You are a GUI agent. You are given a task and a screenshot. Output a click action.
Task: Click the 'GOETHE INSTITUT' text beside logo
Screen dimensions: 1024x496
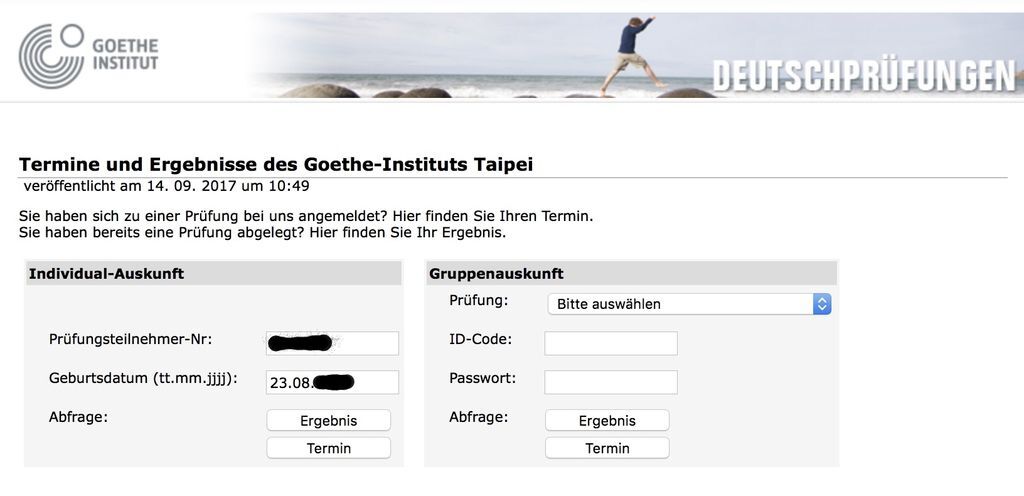click(125, 55)
